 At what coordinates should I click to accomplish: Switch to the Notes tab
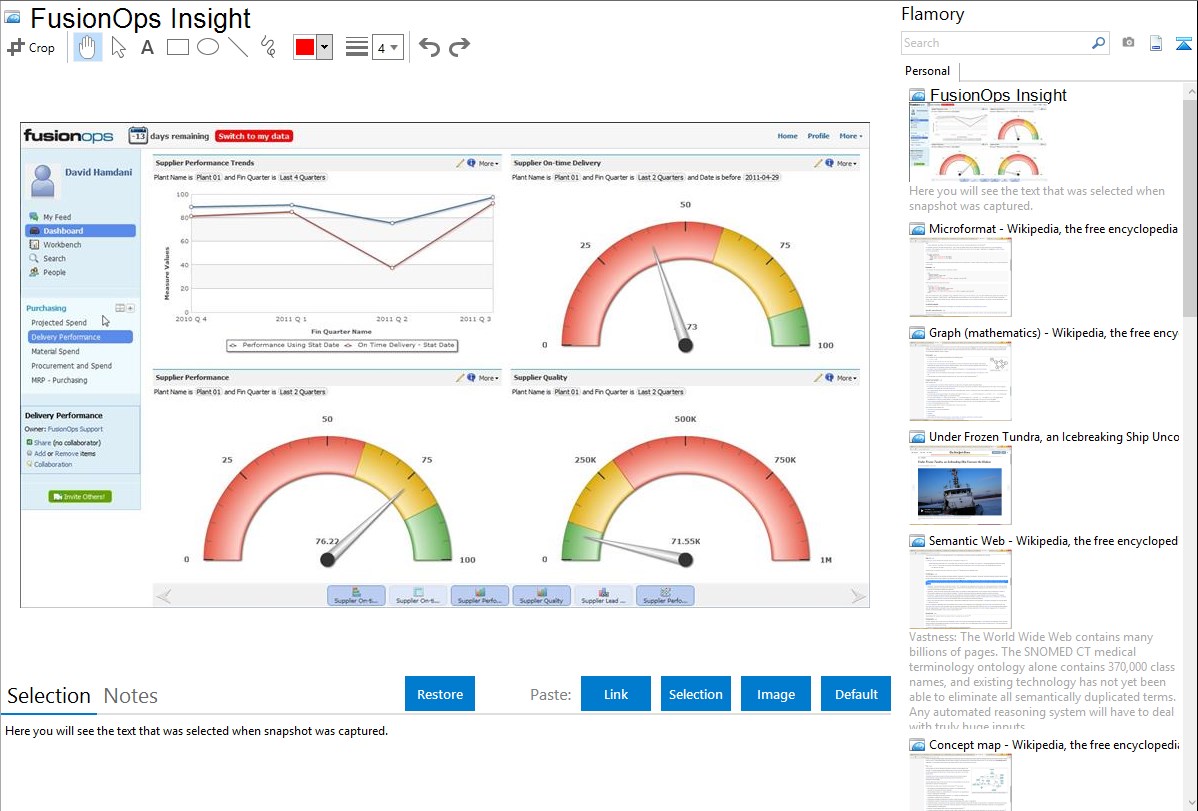coord(131,696)
